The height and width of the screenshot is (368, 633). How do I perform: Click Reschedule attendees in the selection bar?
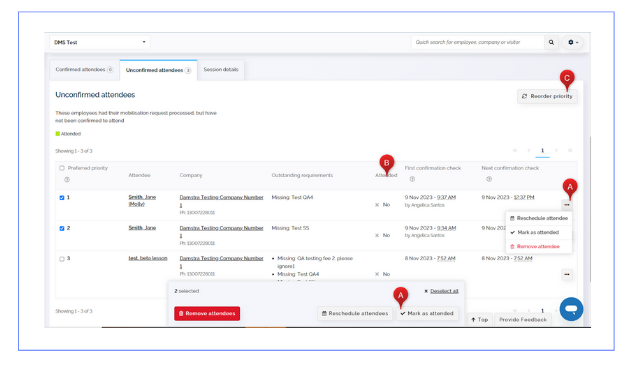(x=355, y=314)
